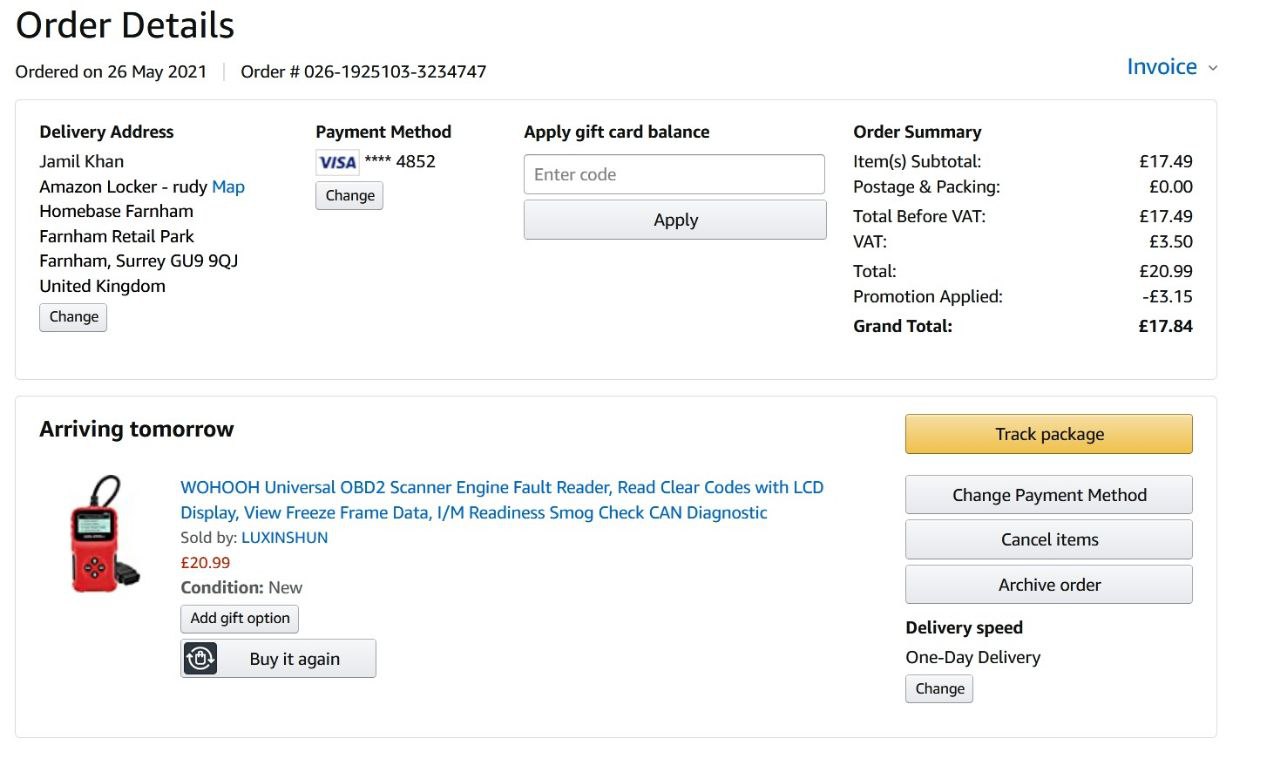Click the Buy it again cart icon

click(x=201, y=659)
